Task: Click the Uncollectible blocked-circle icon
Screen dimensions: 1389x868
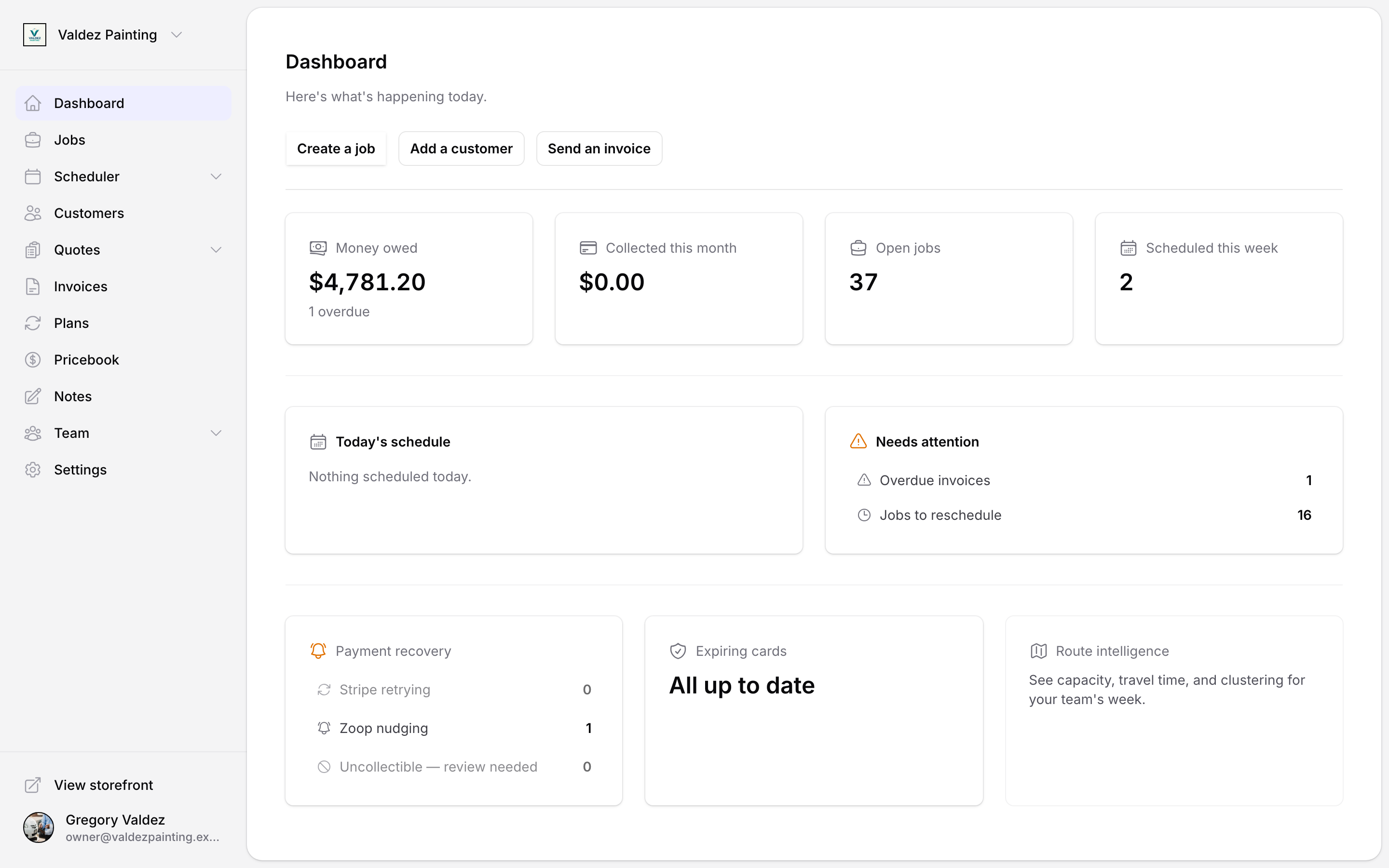Action: click(324, 766)
